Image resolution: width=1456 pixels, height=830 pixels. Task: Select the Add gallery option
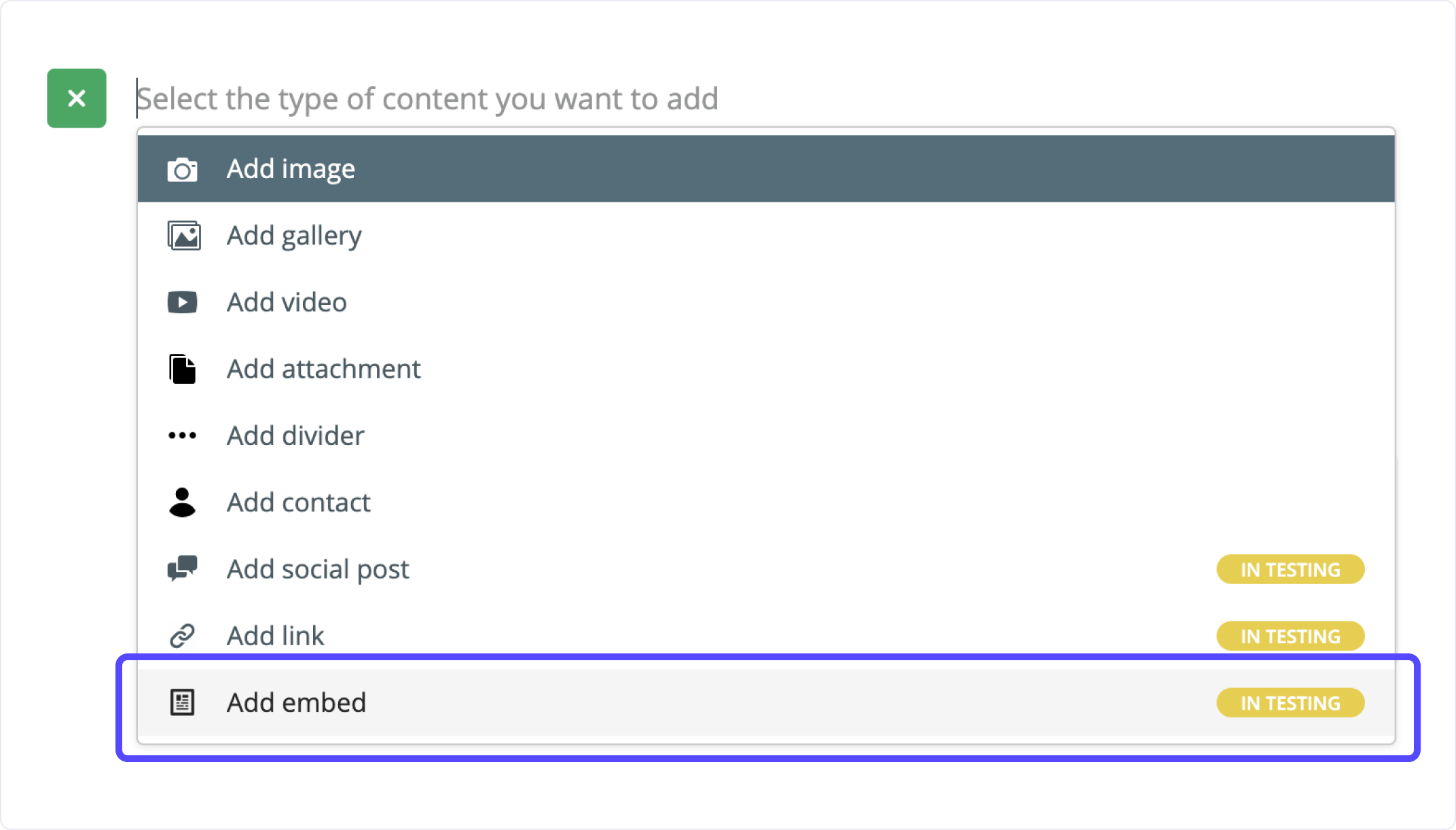766,236
